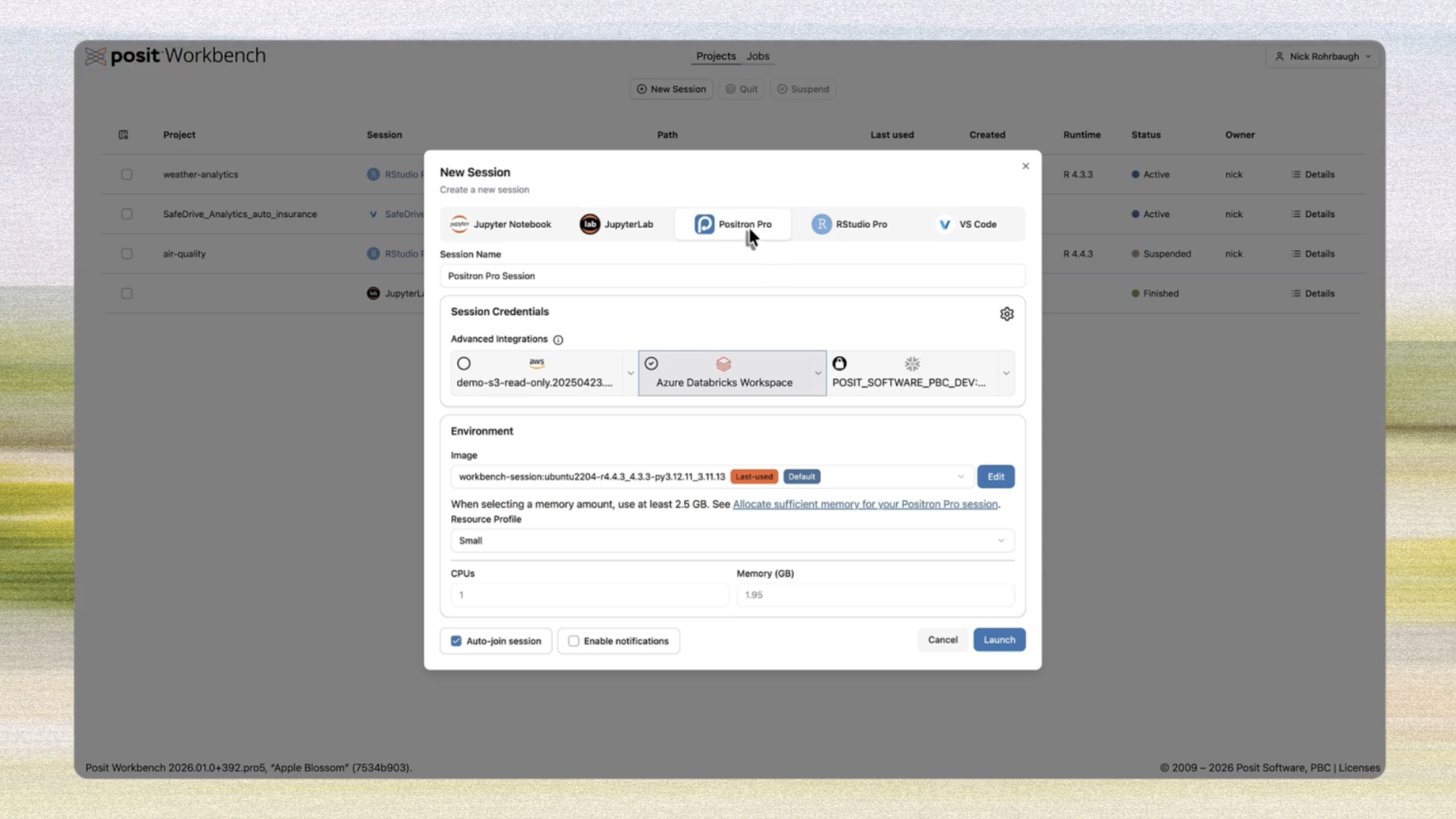Select the RStudio Pro session type
The height and width of the screenshot is (819, 1456).
(x=849, y=224)
